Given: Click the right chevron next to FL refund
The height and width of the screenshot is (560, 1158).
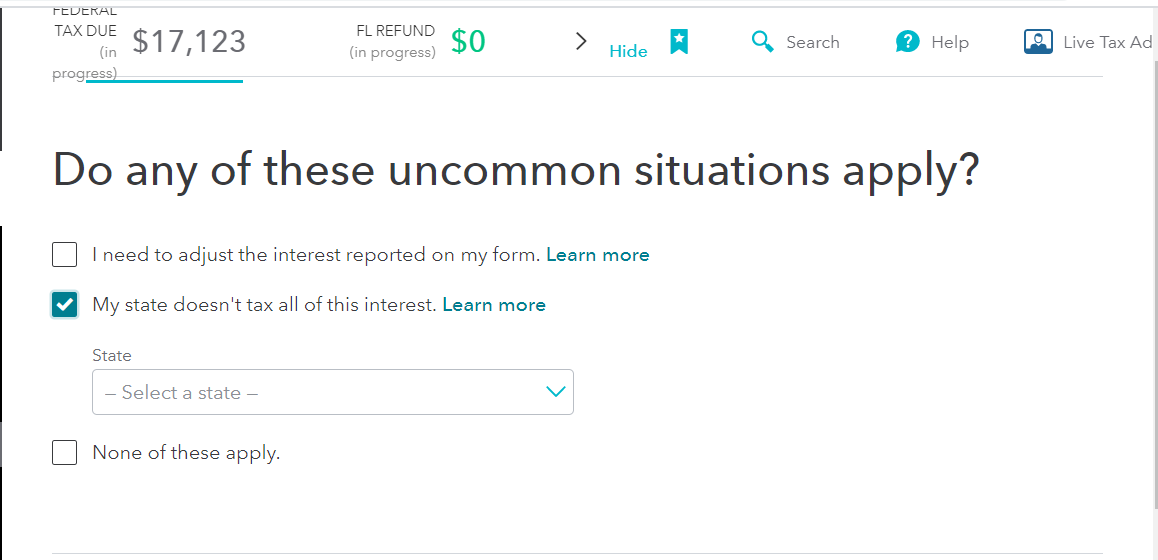Looking at the screenshot, I should click(581, 41).
